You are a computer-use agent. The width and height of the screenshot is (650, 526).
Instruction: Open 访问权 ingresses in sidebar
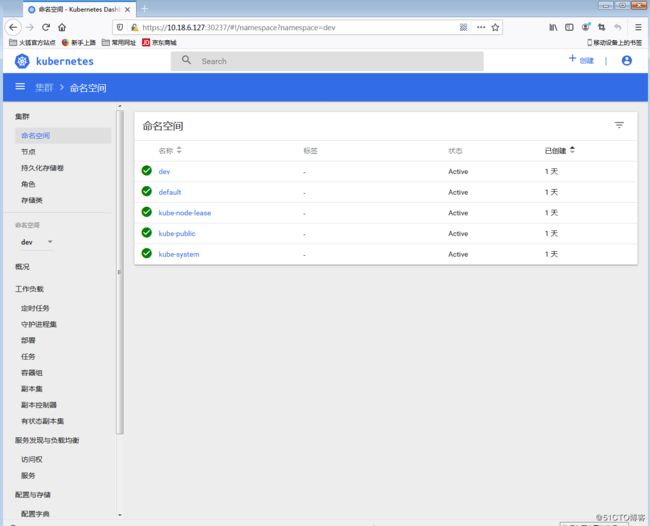tap(32, 459)
